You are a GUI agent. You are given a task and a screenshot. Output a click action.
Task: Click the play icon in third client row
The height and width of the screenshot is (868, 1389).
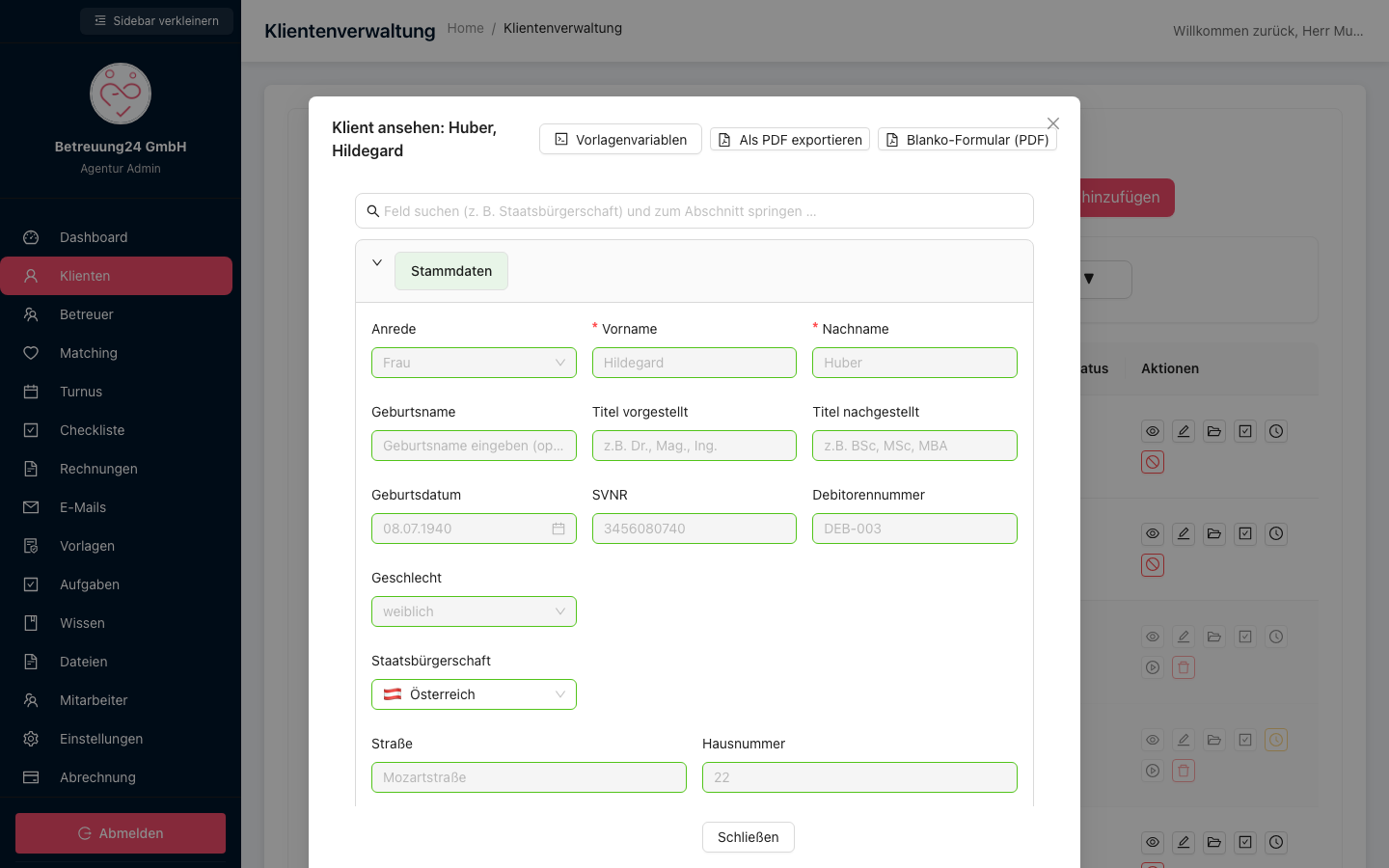pos(1153,667)
